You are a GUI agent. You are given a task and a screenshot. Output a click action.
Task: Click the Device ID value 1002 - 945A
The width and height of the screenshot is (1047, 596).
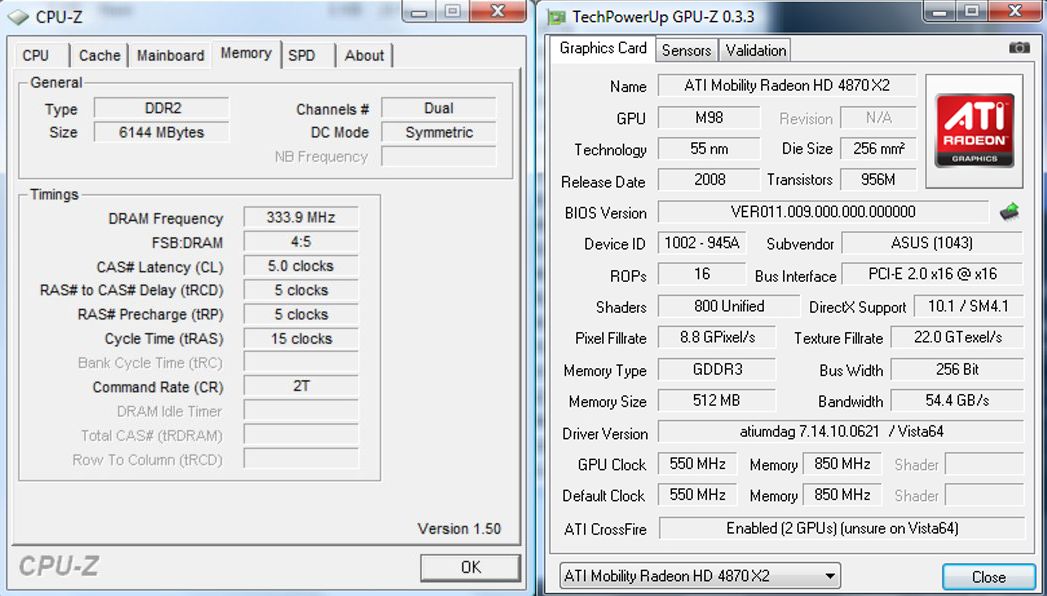(702, 243)
